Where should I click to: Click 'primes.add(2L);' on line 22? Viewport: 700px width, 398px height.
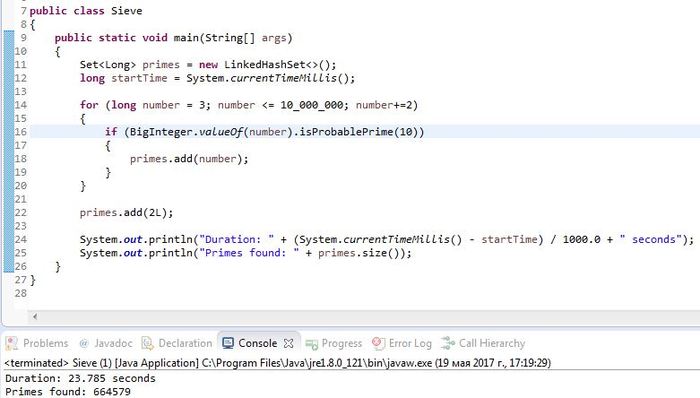(126, 212)
